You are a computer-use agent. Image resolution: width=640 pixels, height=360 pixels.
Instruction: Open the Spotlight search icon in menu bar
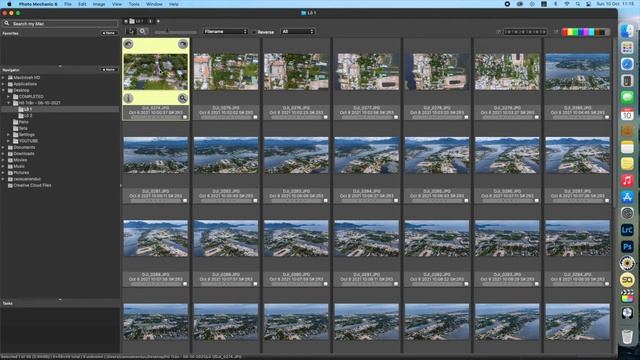coord(578,4)
